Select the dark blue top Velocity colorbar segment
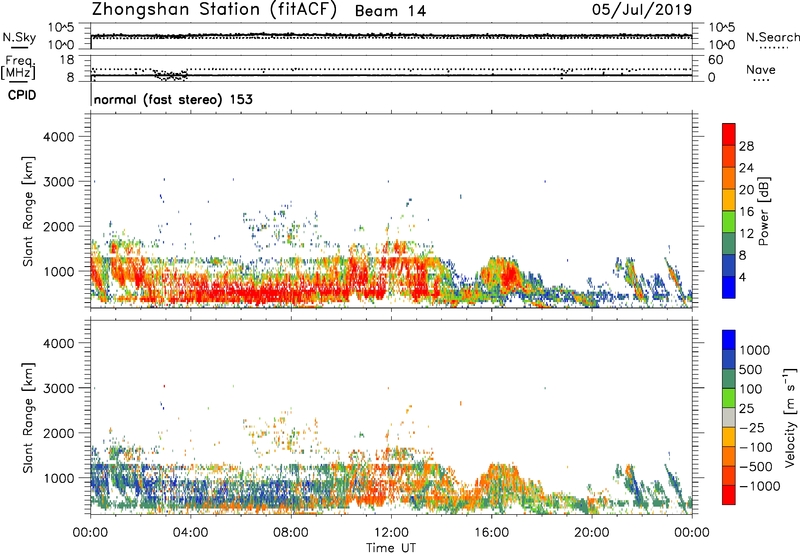The height and width of the screenshot is (554, 800). [730, 341]
